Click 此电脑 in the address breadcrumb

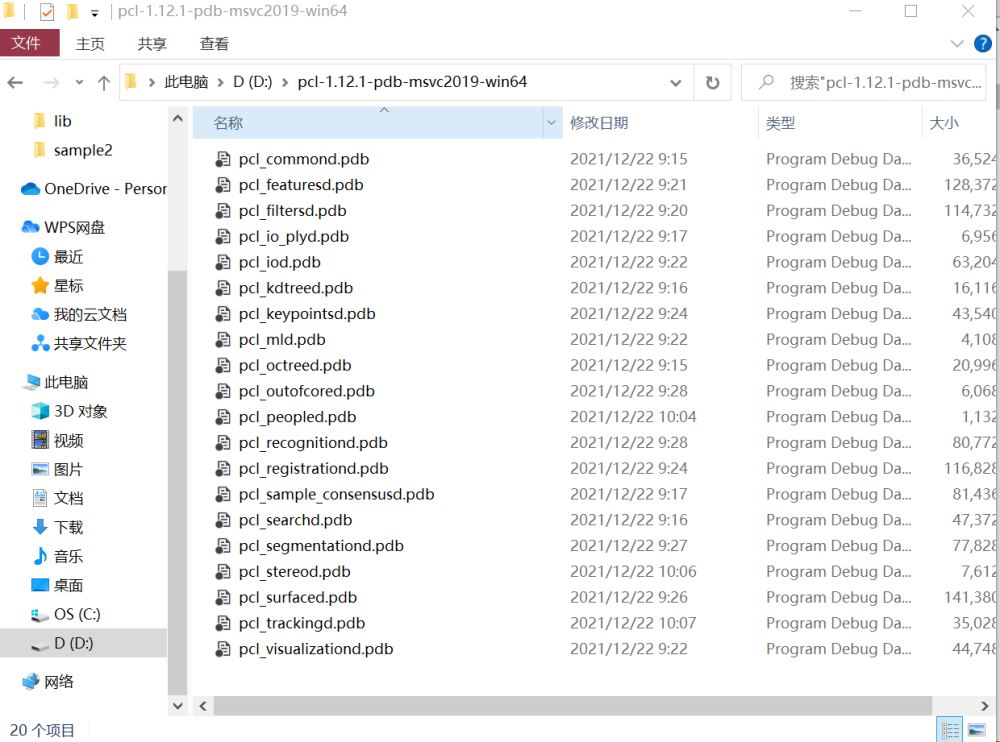[x=186, y=82]
